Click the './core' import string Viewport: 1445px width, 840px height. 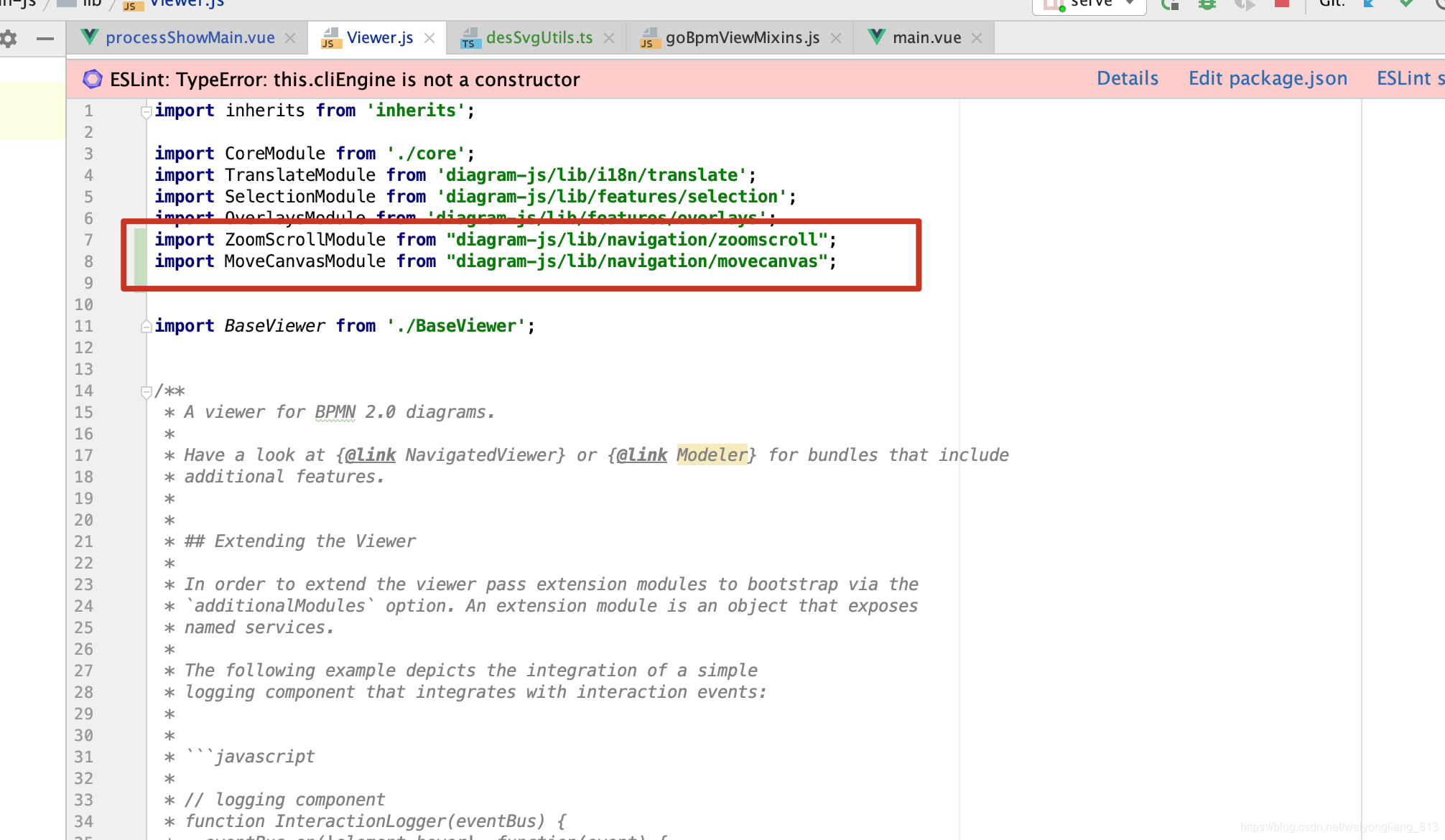(x=426, y=154)
